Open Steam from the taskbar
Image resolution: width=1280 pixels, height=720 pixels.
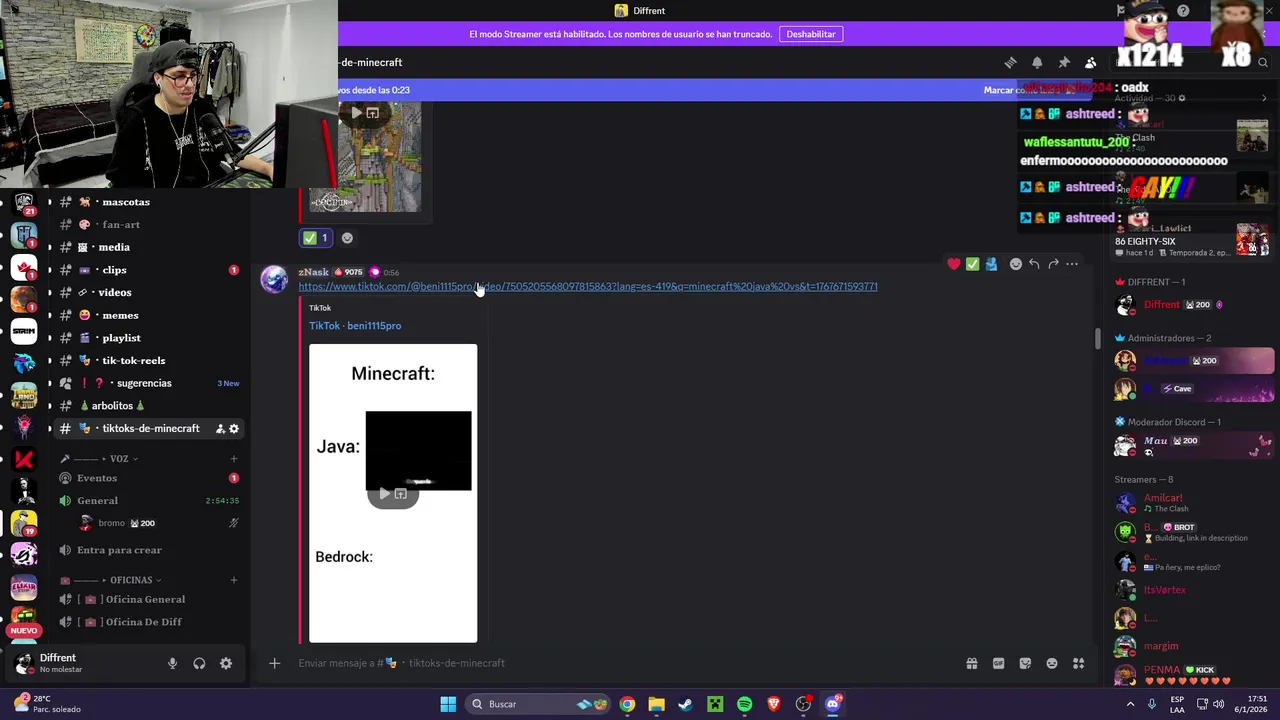[685, 704]
